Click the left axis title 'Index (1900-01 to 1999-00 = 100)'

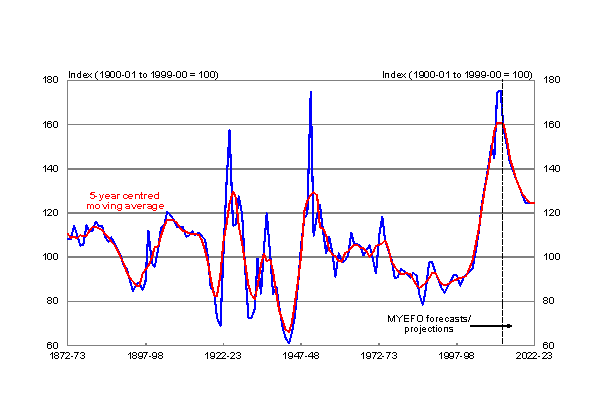click(x=143, y=75)
